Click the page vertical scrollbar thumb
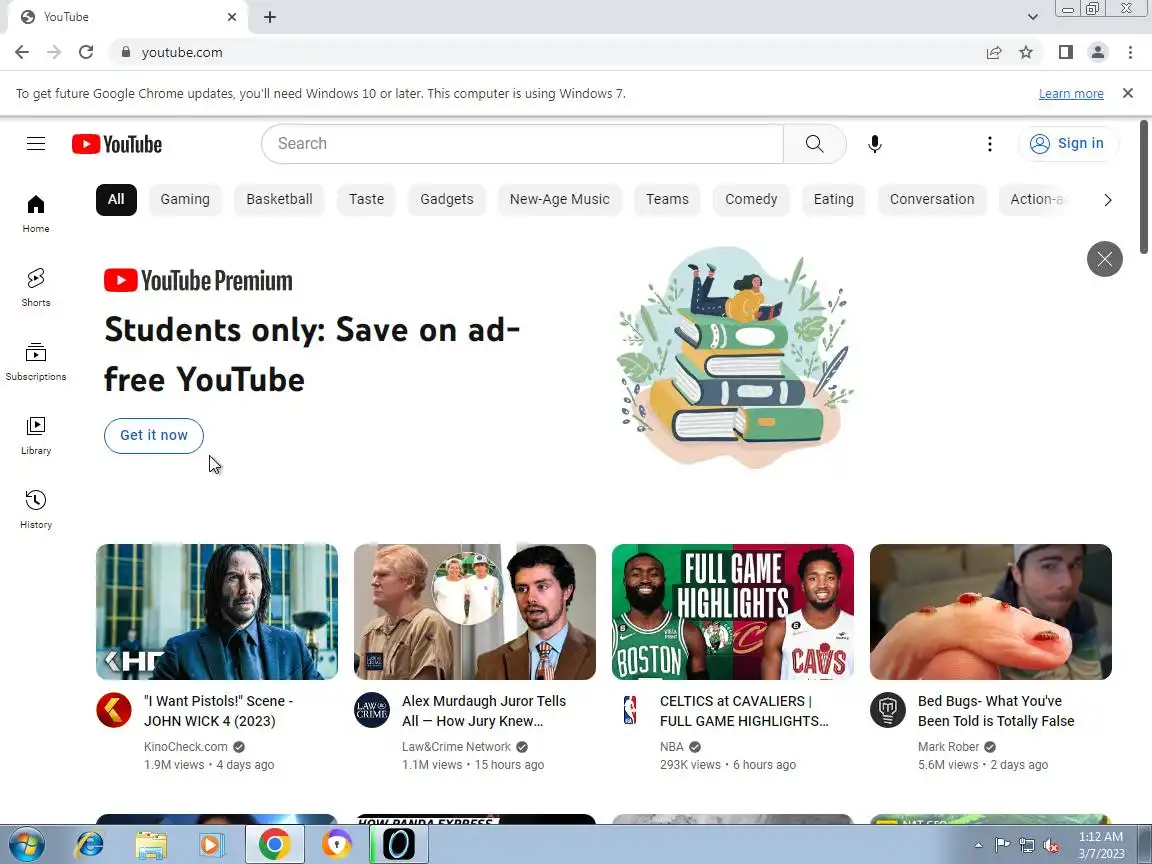1152x864 pixels. 1144,187
